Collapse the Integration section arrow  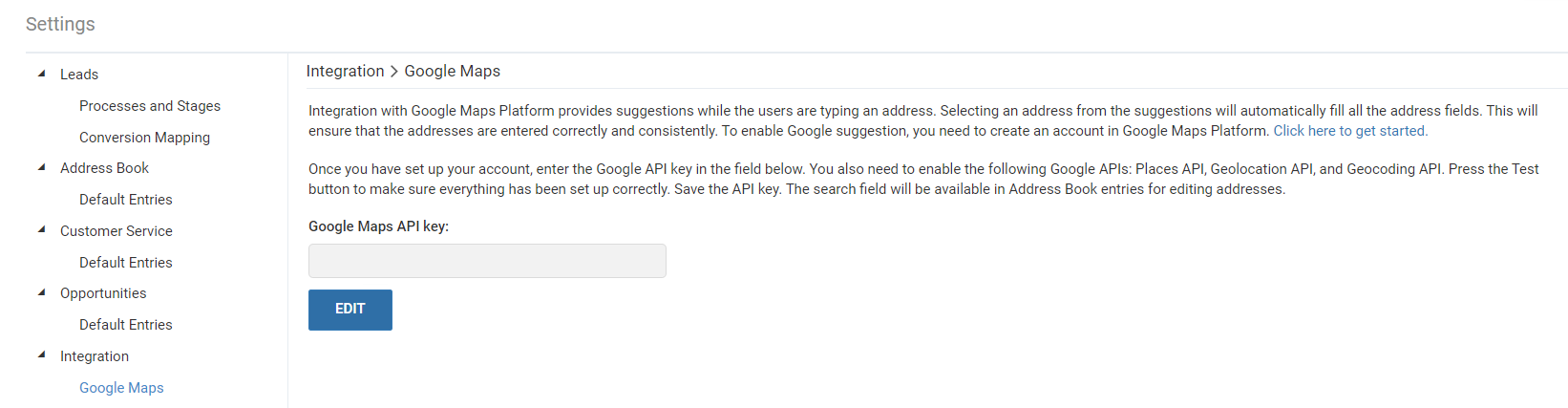tap(41, 355)
